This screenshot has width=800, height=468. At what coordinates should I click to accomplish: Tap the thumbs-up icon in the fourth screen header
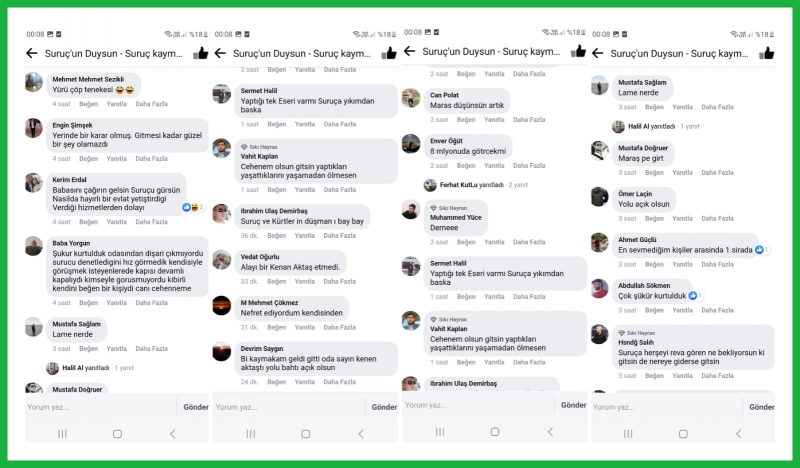point(766,53)
